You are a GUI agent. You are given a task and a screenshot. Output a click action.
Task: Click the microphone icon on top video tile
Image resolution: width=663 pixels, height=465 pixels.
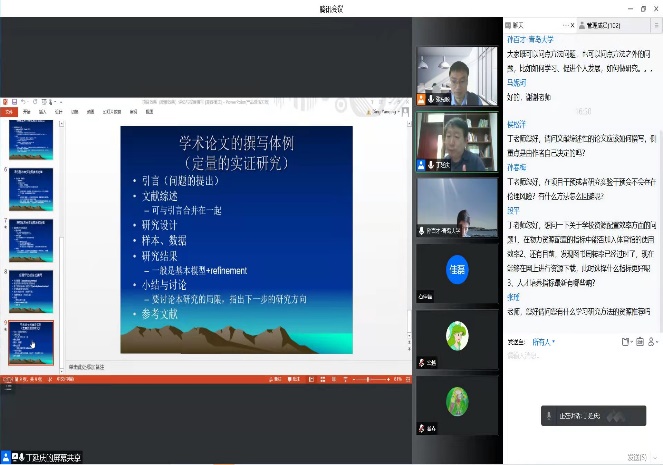[x=429, y=99]
